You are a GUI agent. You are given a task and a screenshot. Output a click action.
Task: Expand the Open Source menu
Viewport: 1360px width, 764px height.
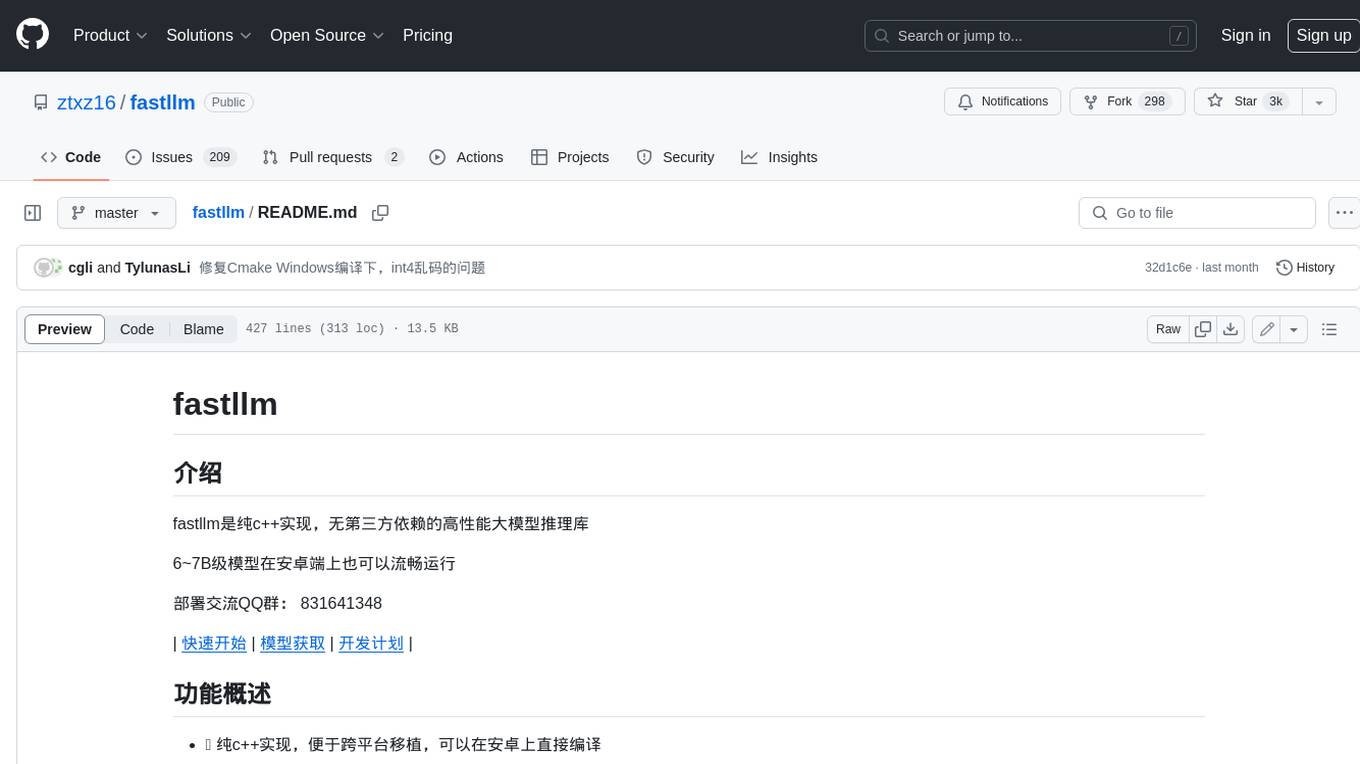click(327, 35)
